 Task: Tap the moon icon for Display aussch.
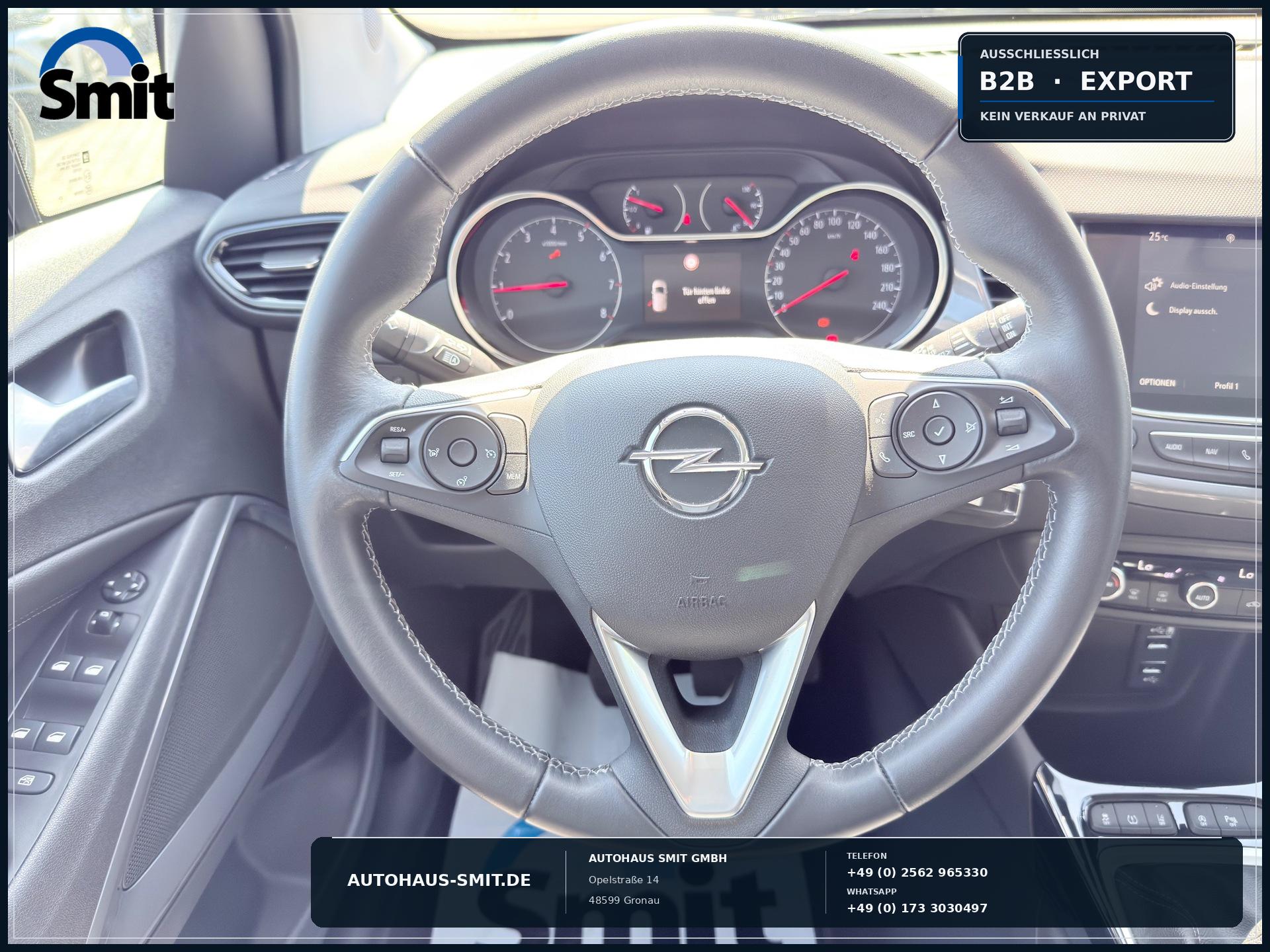click(x=1152, y=309)
